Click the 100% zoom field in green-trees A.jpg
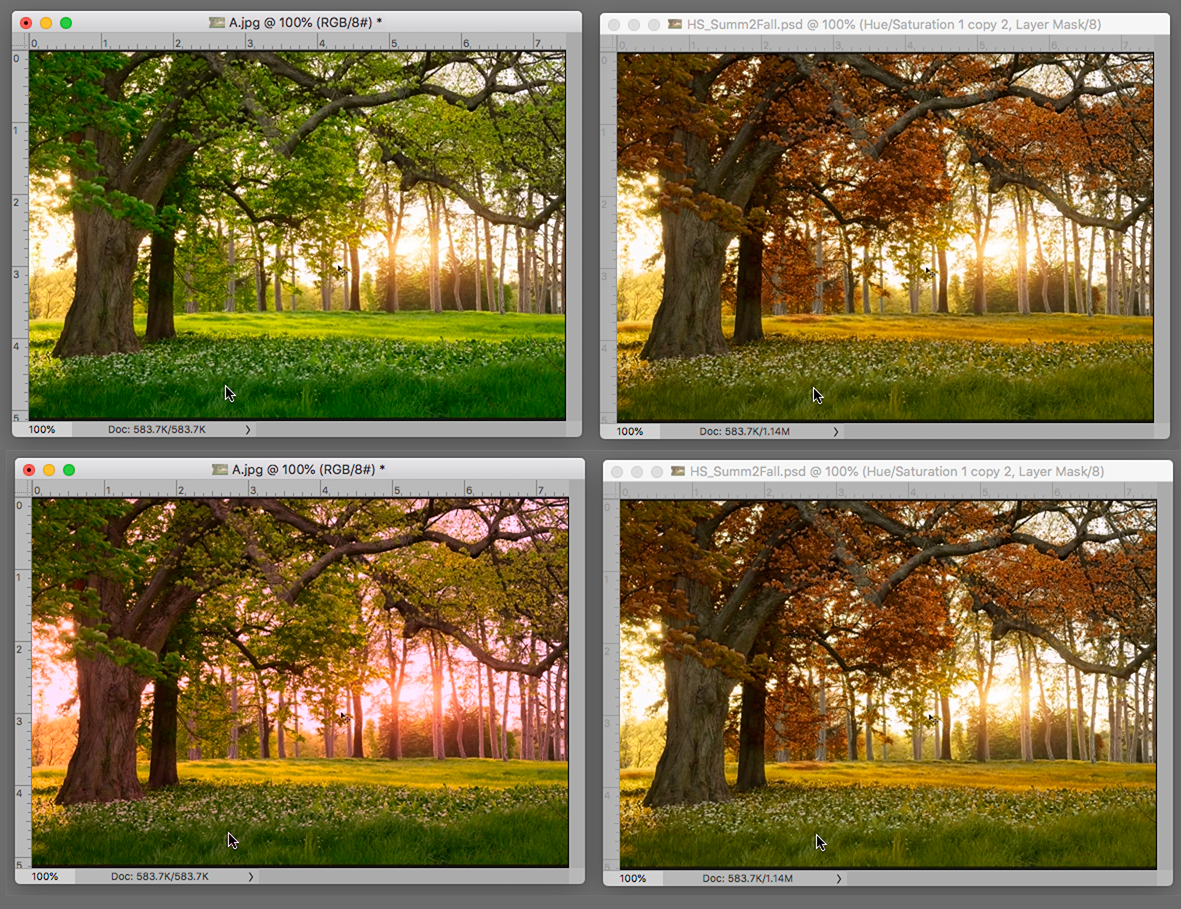This screenshot has width=1181, height=909. (x=42, y=429)
